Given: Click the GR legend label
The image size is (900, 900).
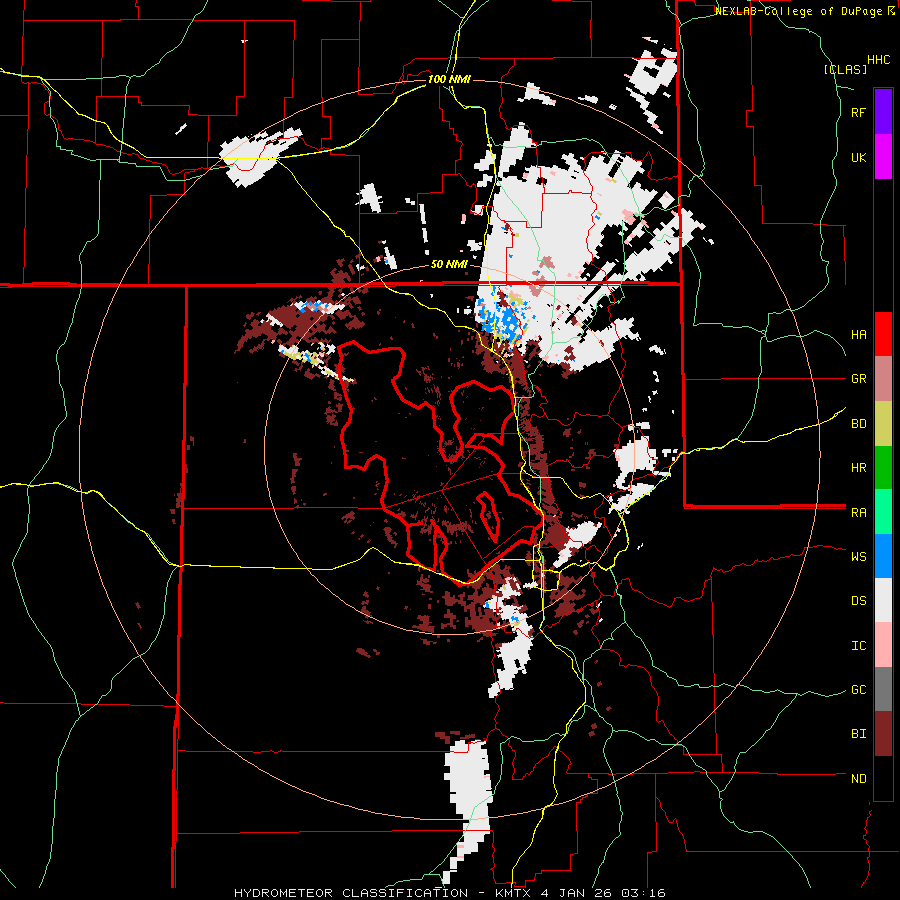Looking at the screenshot, I should [x=859, y=379].
